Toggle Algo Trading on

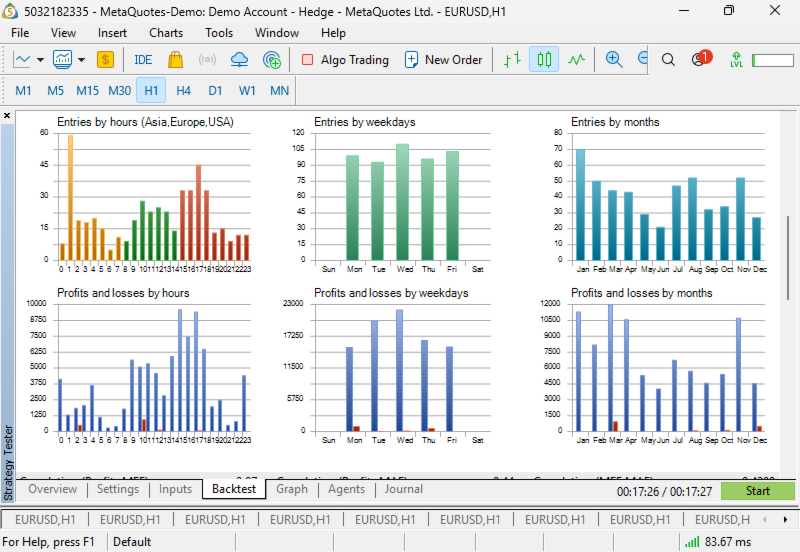click(344, 60)
